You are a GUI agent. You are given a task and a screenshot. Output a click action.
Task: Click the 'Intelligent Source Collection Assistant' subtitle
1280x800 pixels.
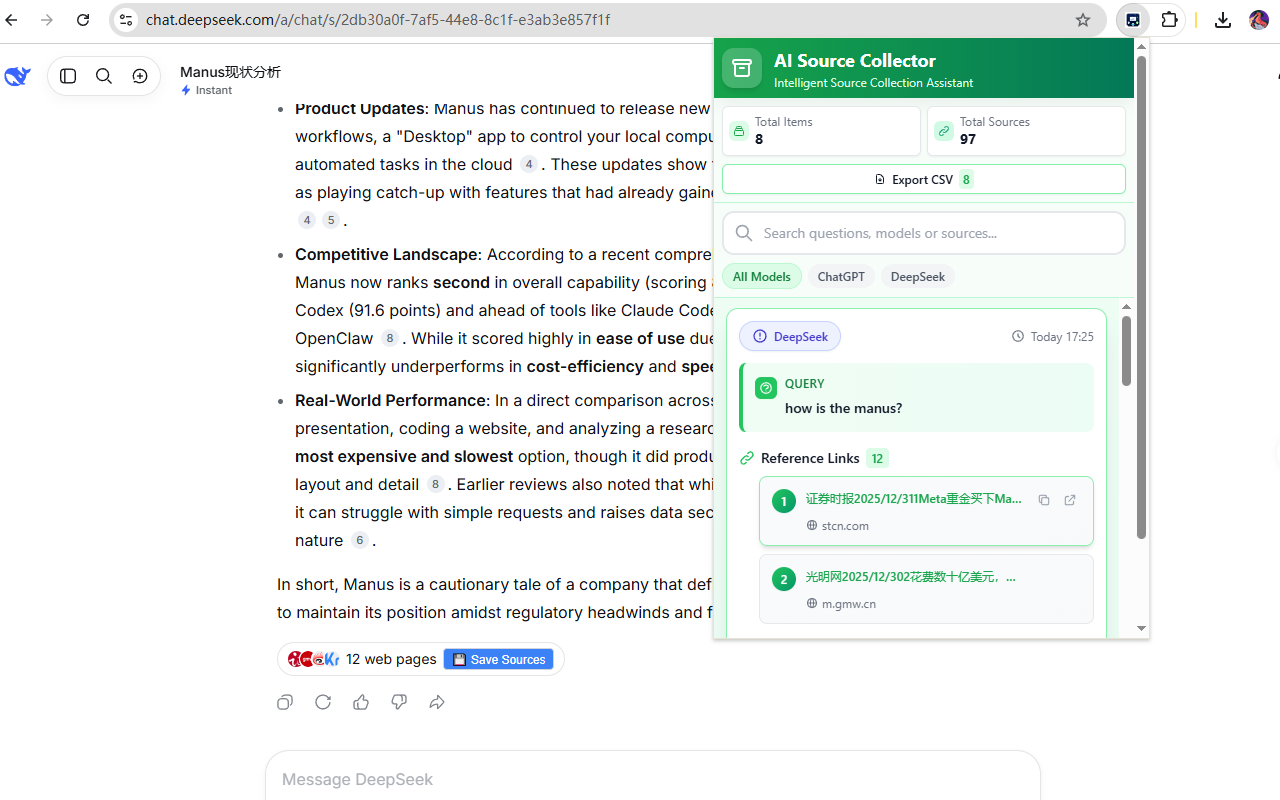point(874,83)
